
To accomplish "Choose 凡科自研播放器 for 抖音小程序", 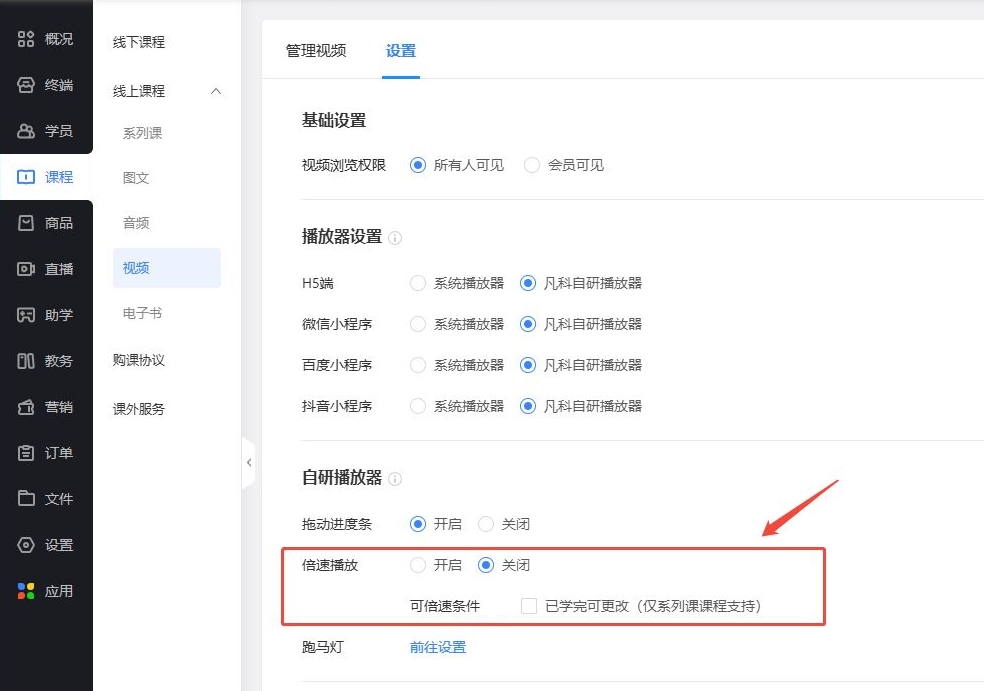I will (x=528, y=406).
